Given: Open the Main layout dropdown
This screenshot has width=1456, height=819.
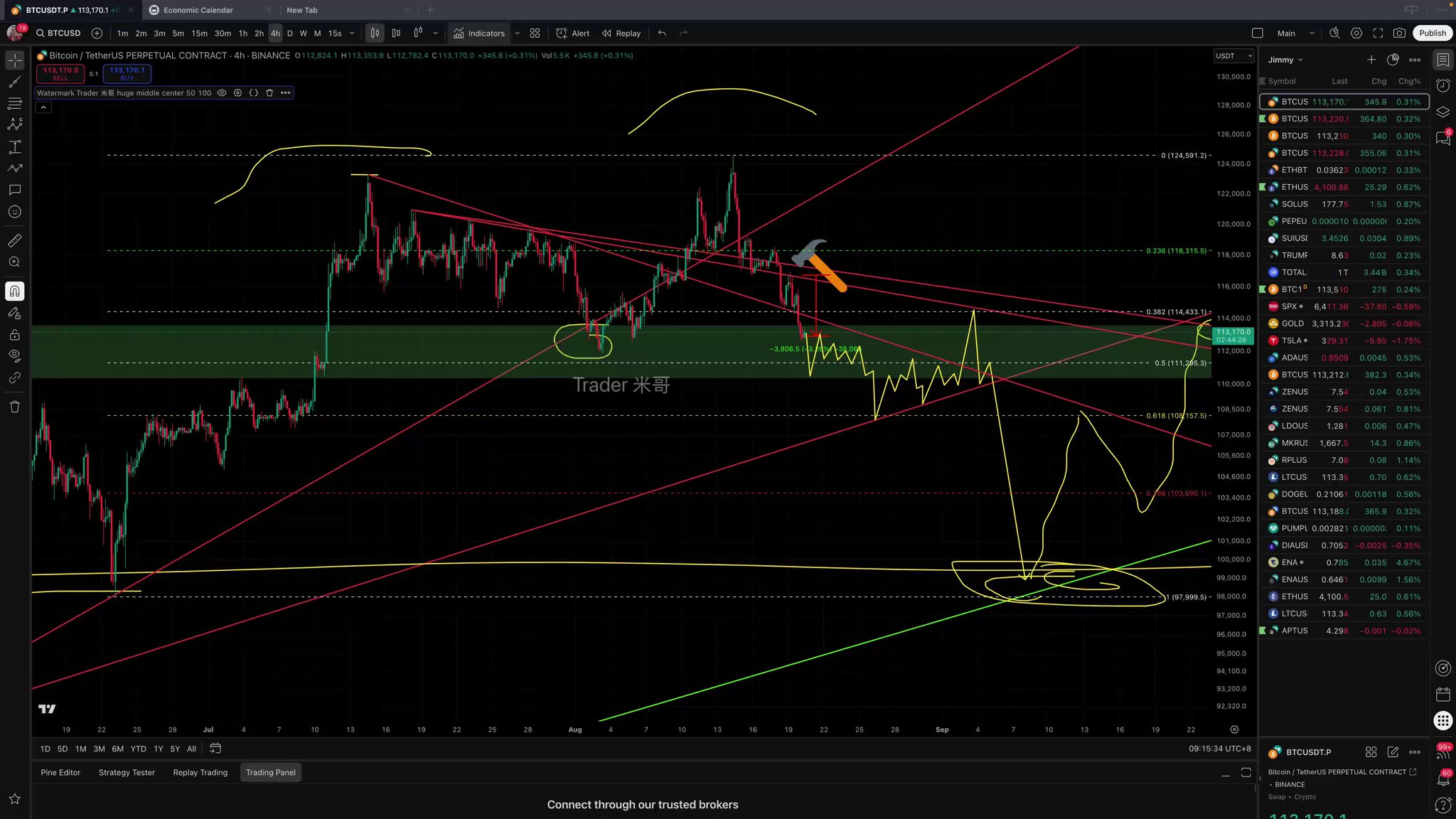Looking at the screenshot, I should click(1295, 33).
